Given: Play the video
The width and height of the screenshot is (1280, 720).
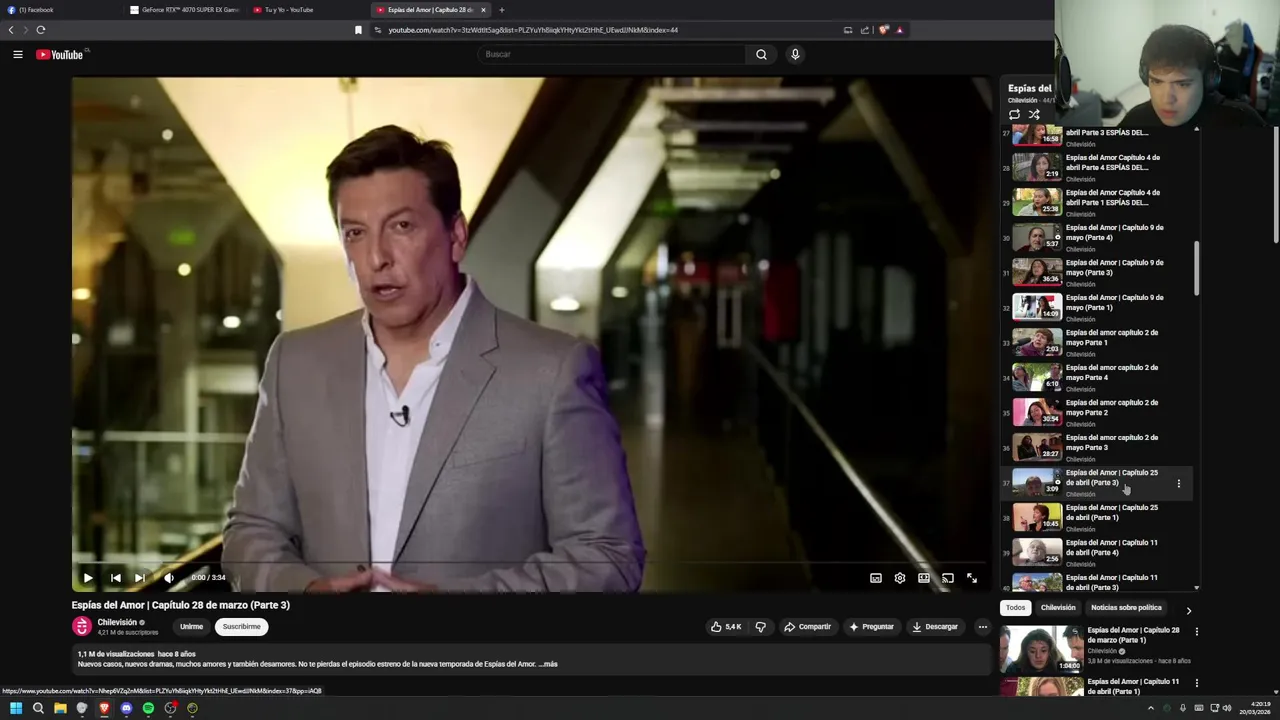Looking at the screenshot, I should point(88,577).
